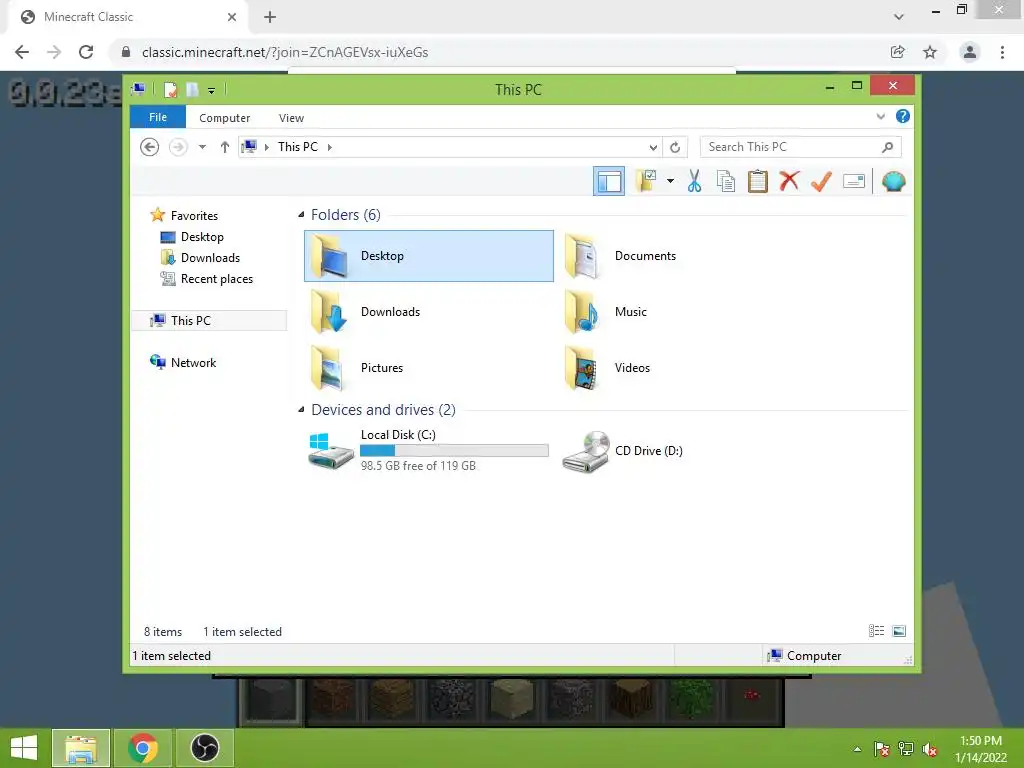Click the Back navigation arrow in Explorer

tap(150, 147)
